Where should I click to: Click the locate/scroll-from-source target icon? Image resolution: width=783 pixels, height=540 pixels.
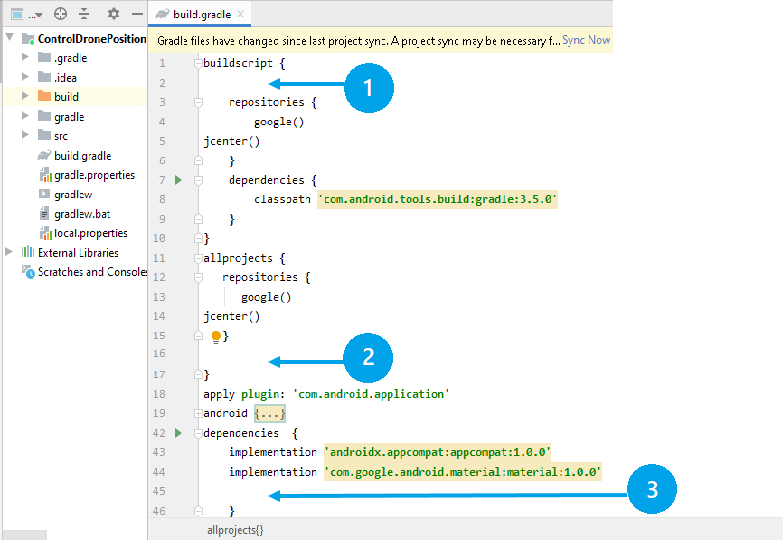point(60,14)
